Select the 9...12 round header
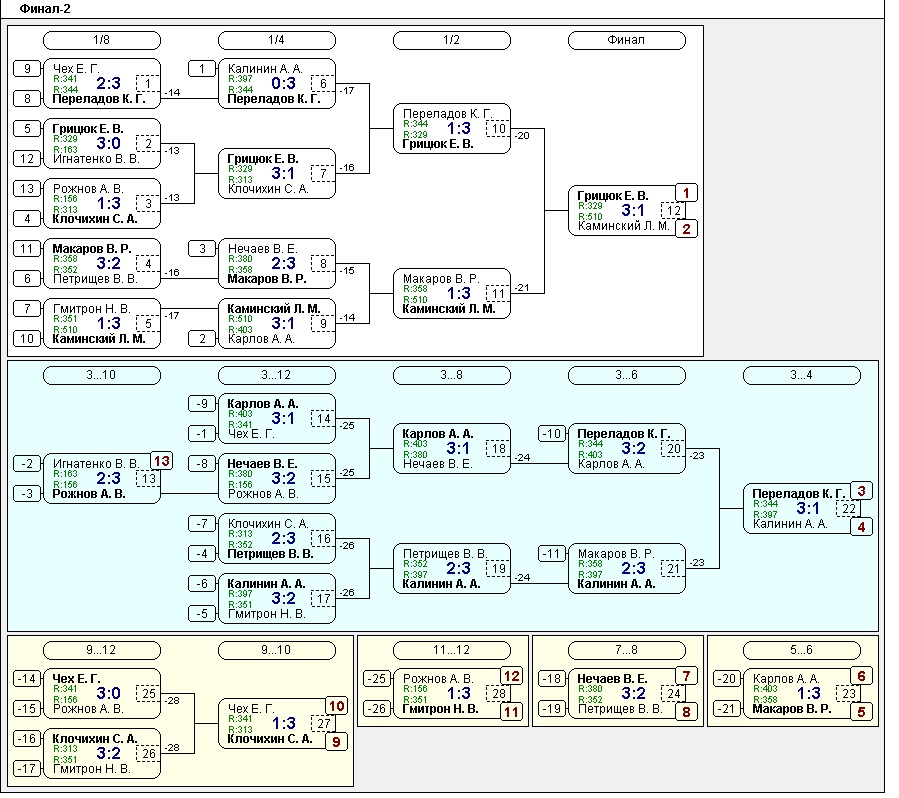 (x=101, y=650)
